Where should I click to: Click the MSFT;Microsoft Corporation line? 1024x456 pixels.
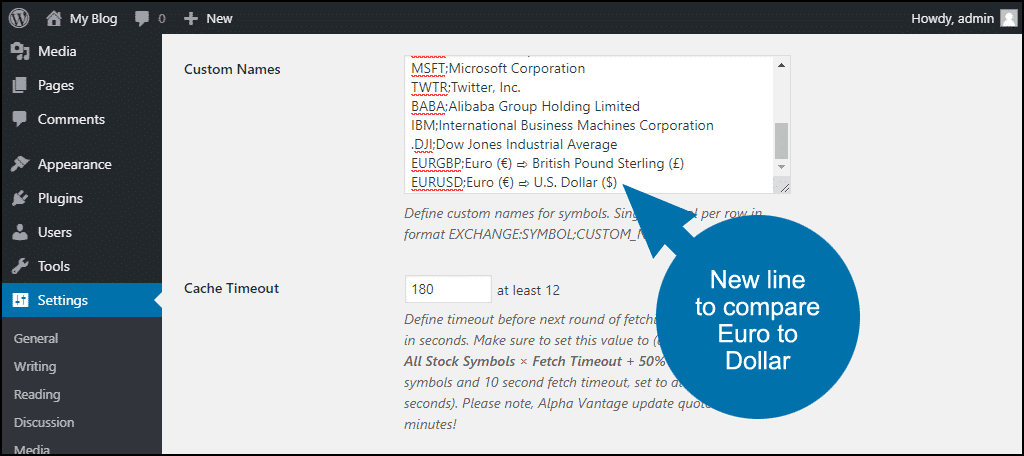(498, 68)
